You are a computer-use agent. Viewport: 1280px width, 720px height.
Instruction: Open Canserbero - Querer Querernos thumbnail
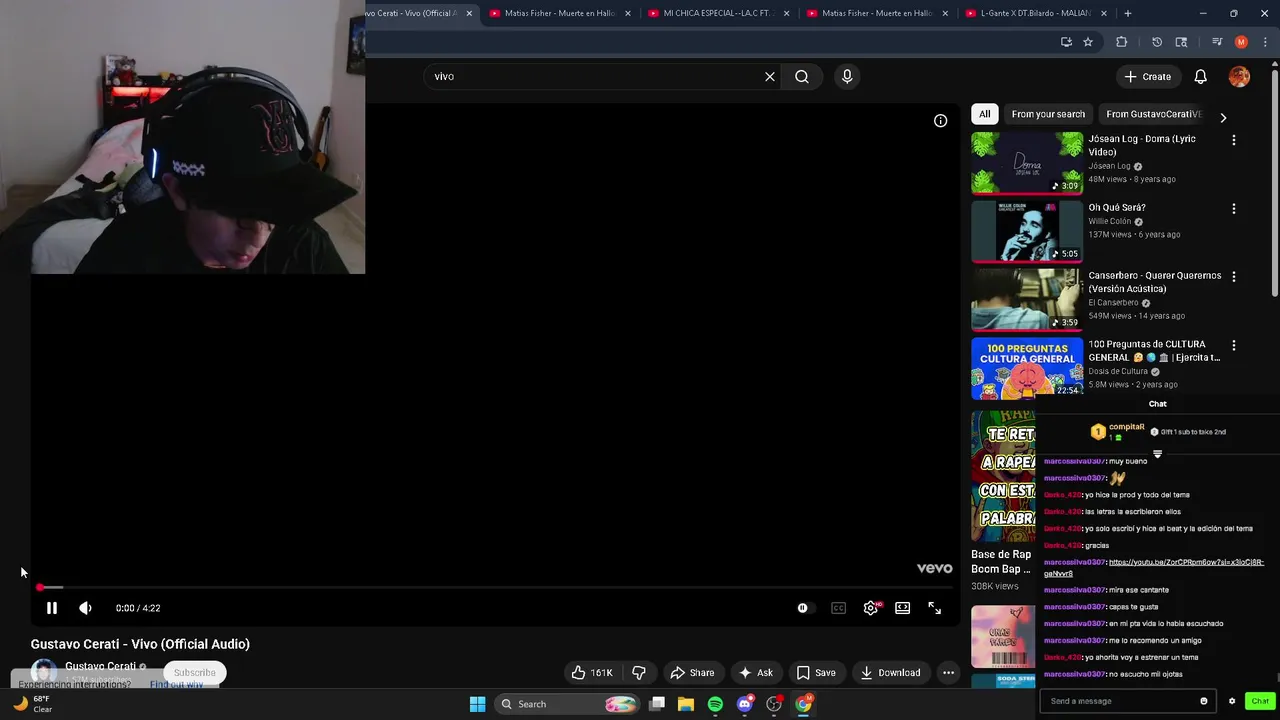coord(1027,299)
